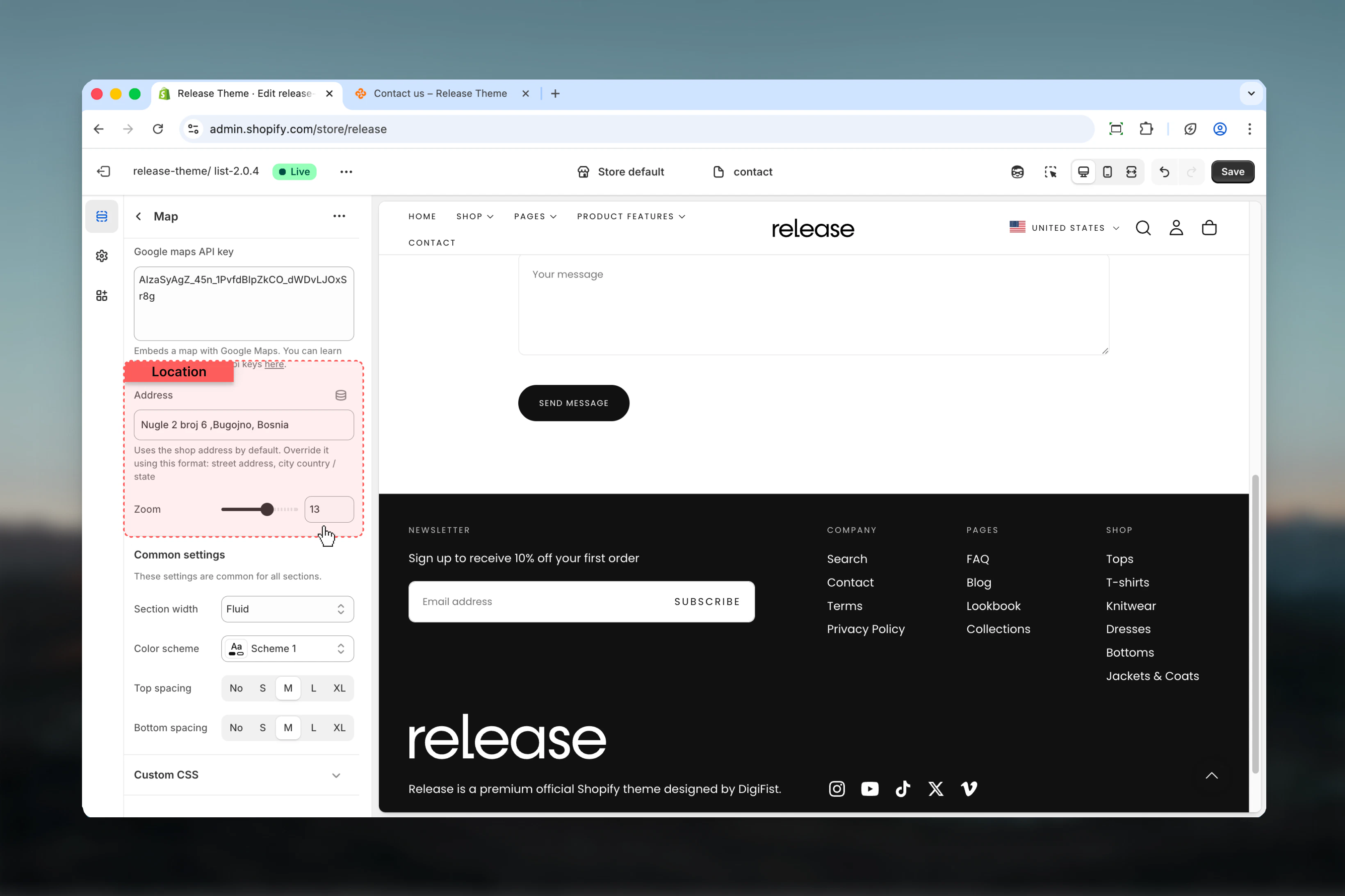The height and width of the screenshot is (896, 1345).
Task: Expand the Custom CSS section
Action: (x=241, y=775)
